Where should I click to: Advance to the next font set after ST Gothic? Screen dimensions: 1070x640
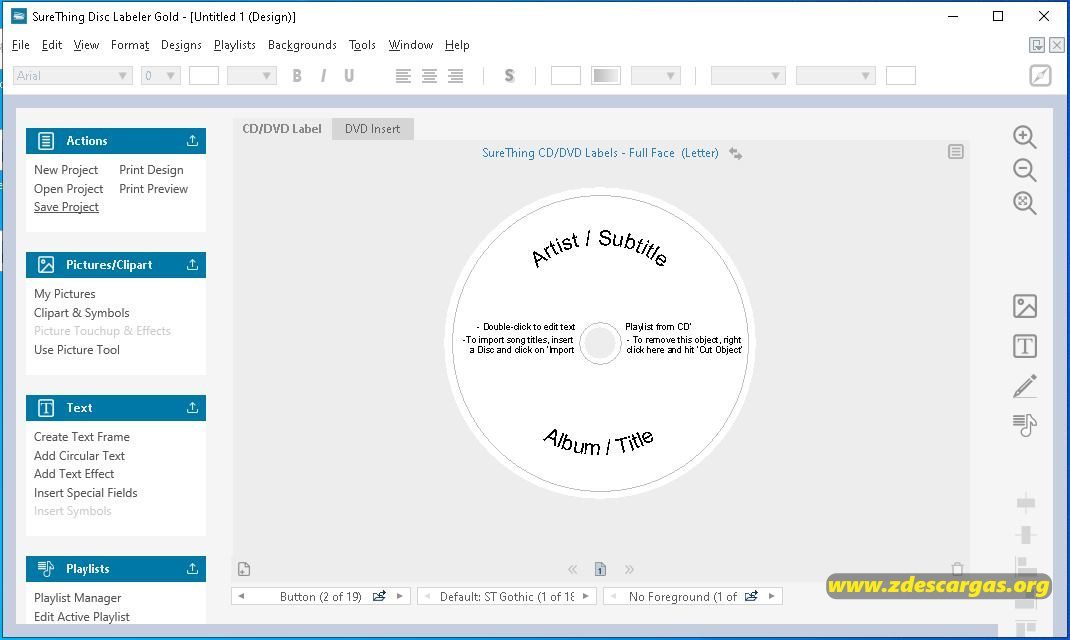pos(585,596)
